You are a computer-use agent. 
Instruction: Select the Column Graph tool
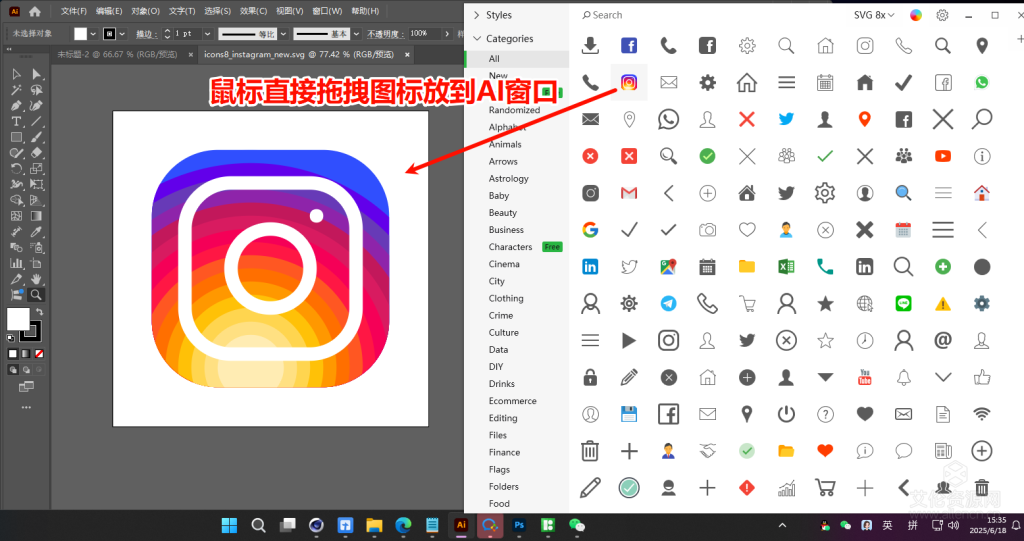16,263
